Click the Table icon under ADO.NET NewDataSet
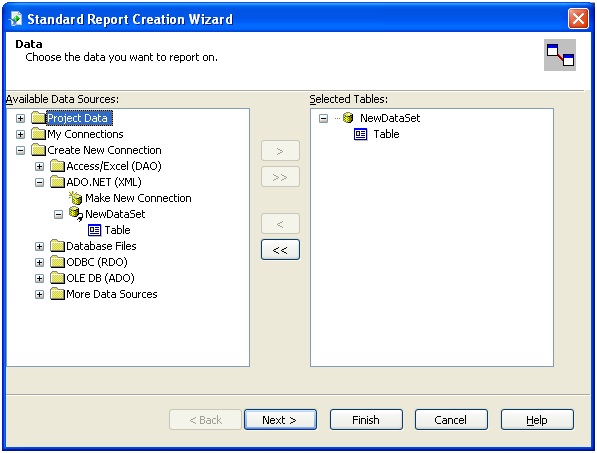Image resolution: width=597 pixels, height=453 pixels. point(94,230)
